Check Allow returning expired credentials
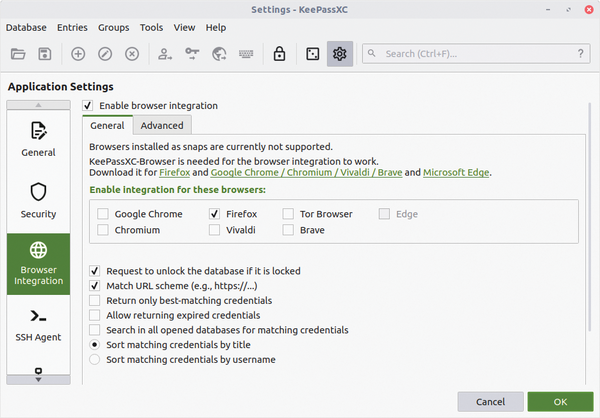Image resolution: width=600 pixels, height=418 pixels. click(x=95, y=315)
